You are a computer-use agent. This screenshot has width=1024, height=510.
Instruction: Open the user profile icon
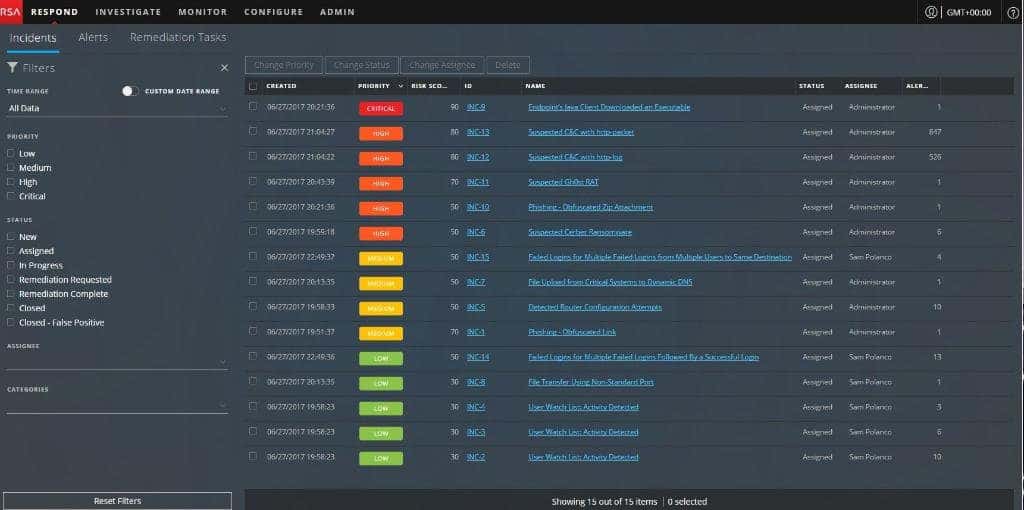pos(931,12)
